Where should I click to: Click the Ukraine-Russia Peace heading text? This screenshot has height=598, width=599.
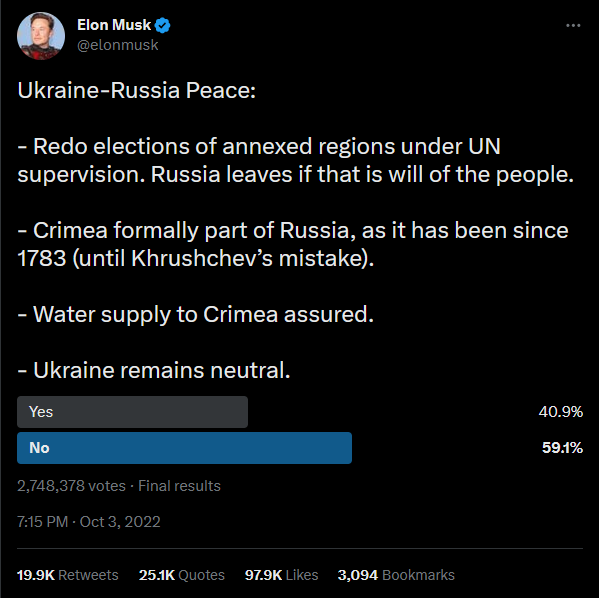pyautogui.click(x=136, y=91)
